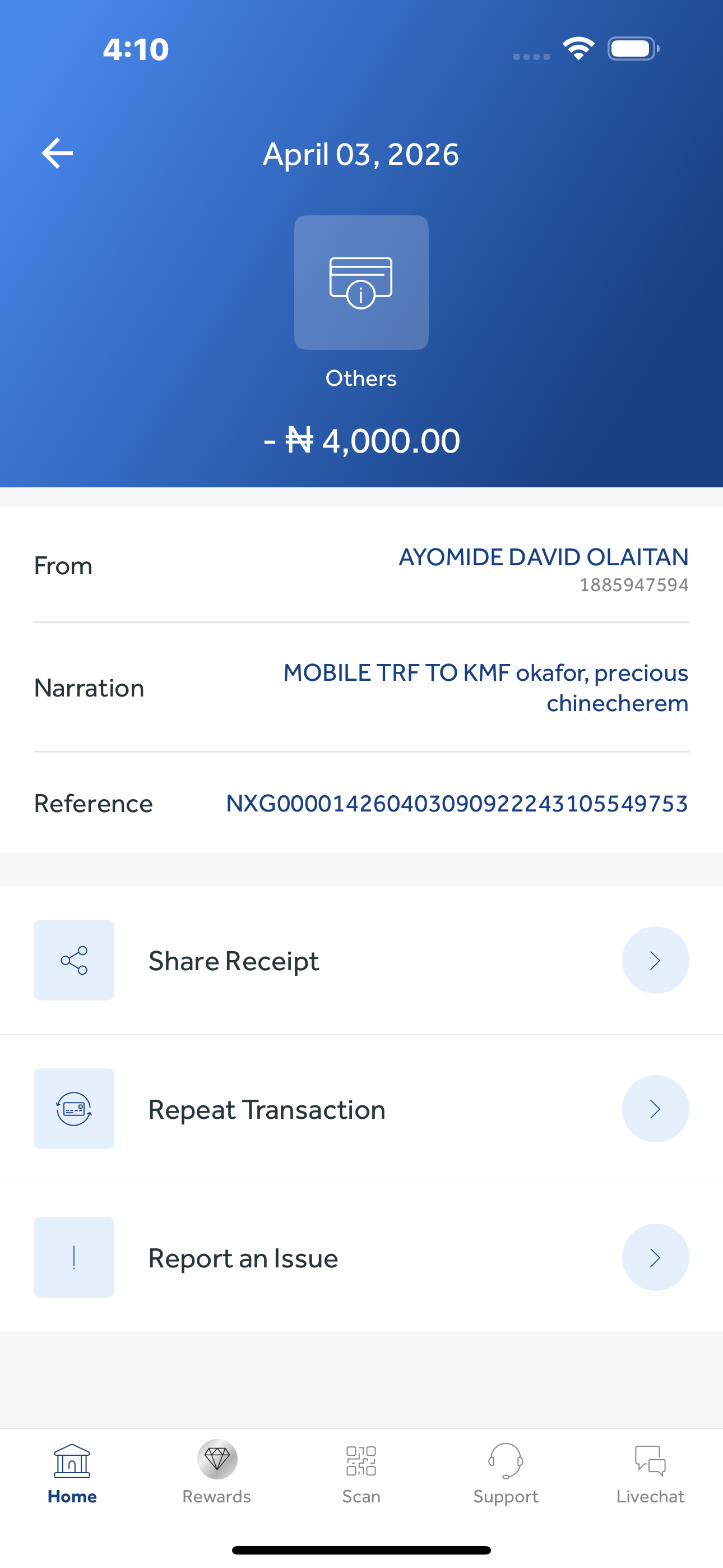Click the Share Receipt share icon
The width and height of the screenshot is (723, 1568).
point(73,960)
